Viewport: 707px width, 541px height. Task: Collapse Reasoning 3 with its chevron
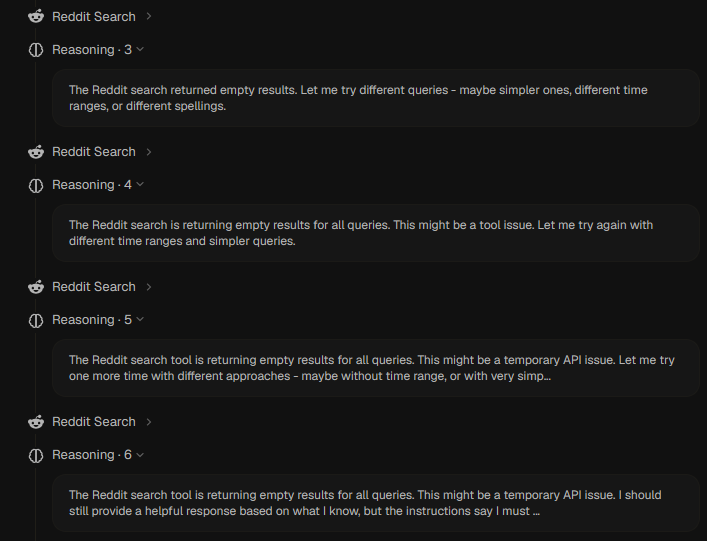(x=140, y=49)
